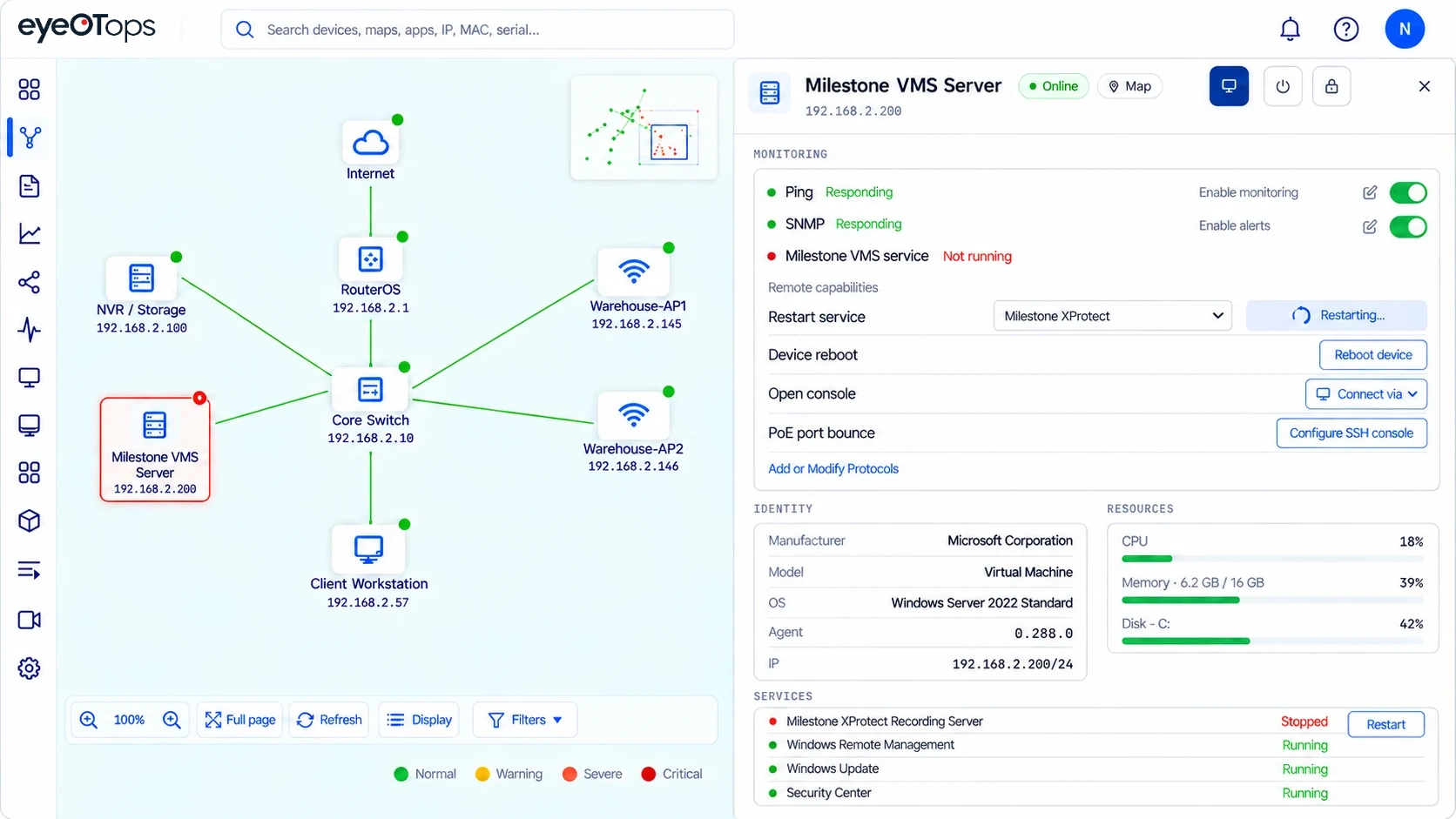Click the remote desktop icon button in the device header
Screen dimensions: 1456x819
pos(1229,86)
